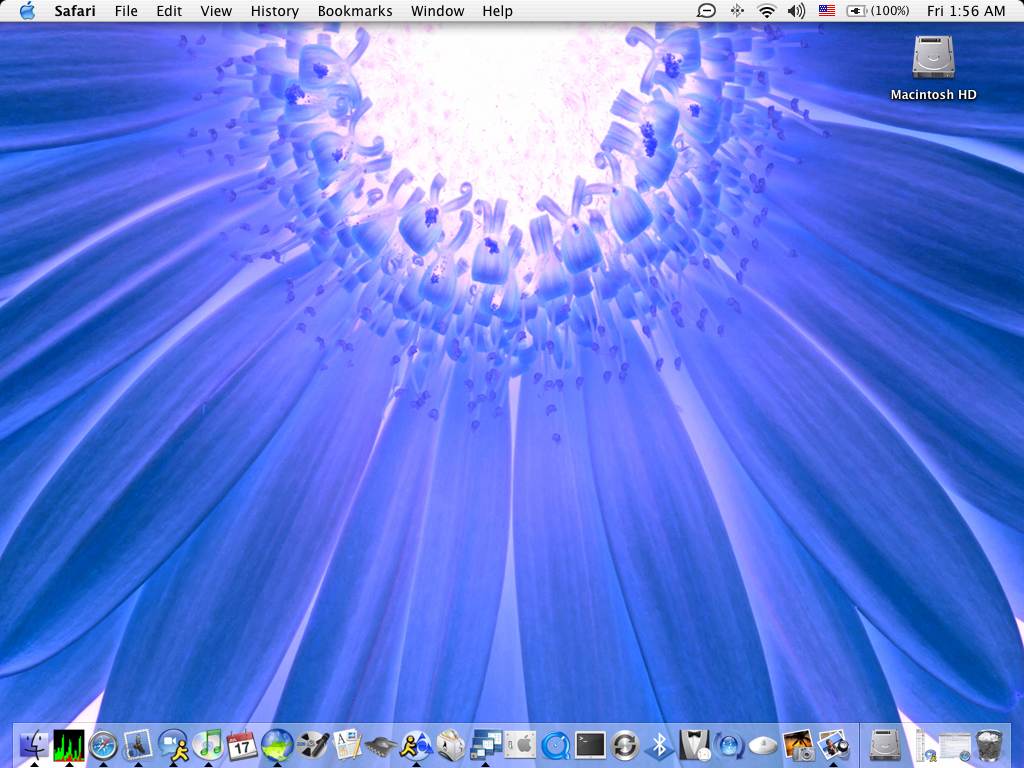Image resolution: width=1024 pixels, height=768 pixels.
Task: Restore the minimized tall window with AIM badge
Action: 924,746
